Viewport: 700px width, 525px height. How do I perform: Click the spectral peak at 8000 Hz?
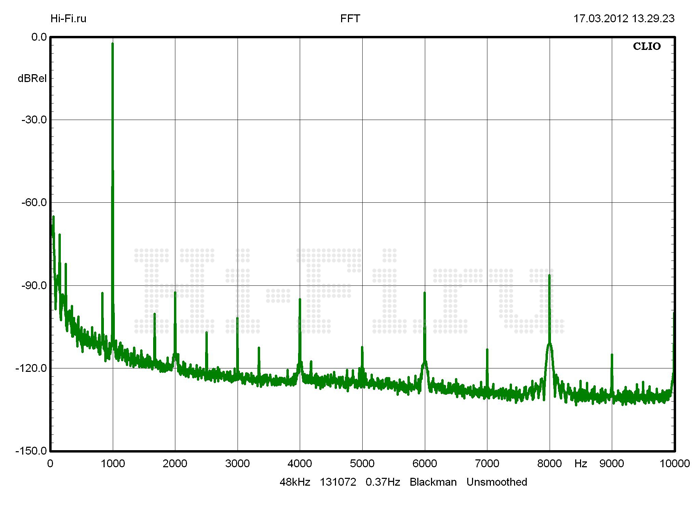(549, 275)
